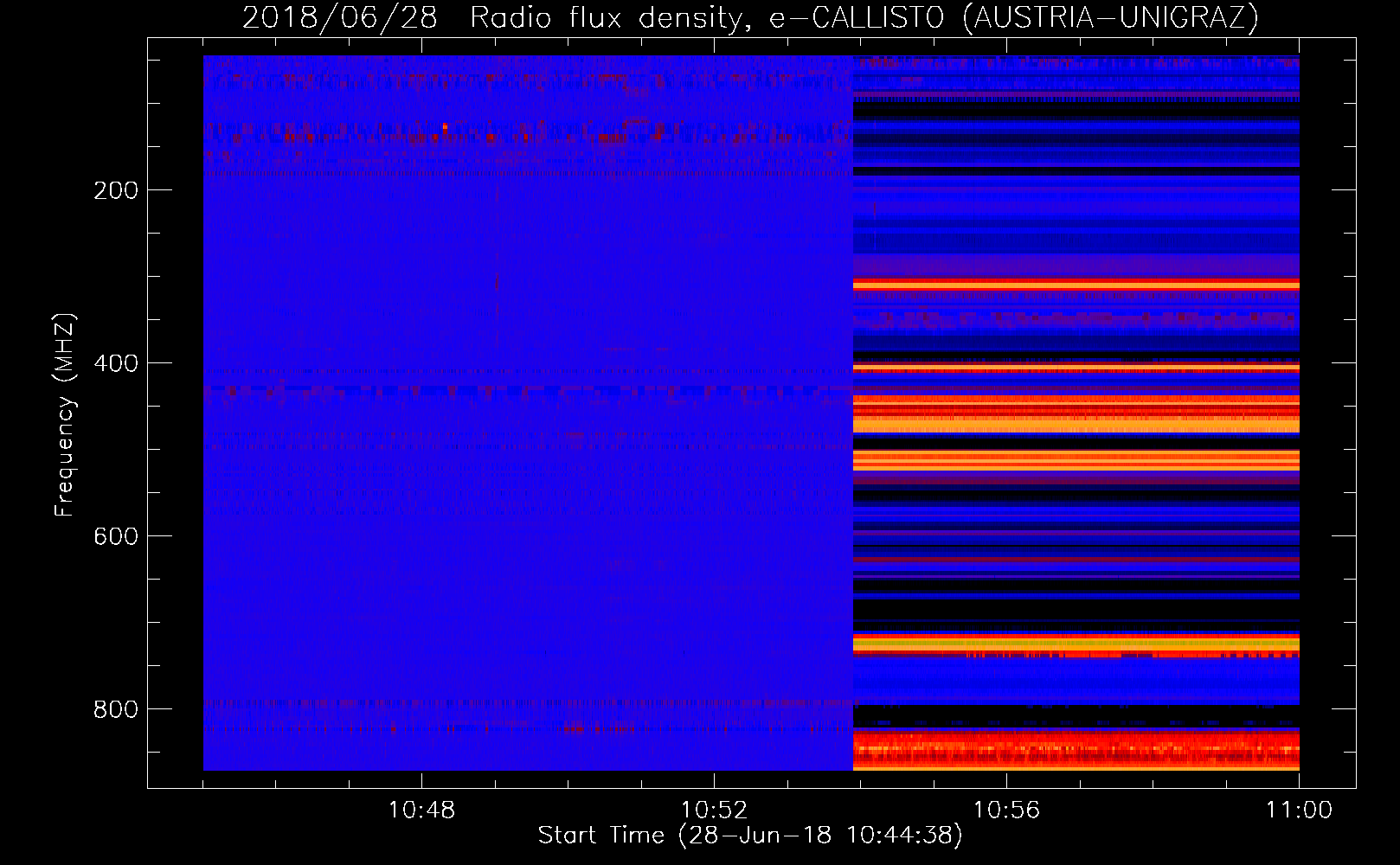This screenshot has height=865, width=1400.
Task: Click the 'Start Time (28-Jun-18 10:44:38)' label
Action: coord(750,836)
